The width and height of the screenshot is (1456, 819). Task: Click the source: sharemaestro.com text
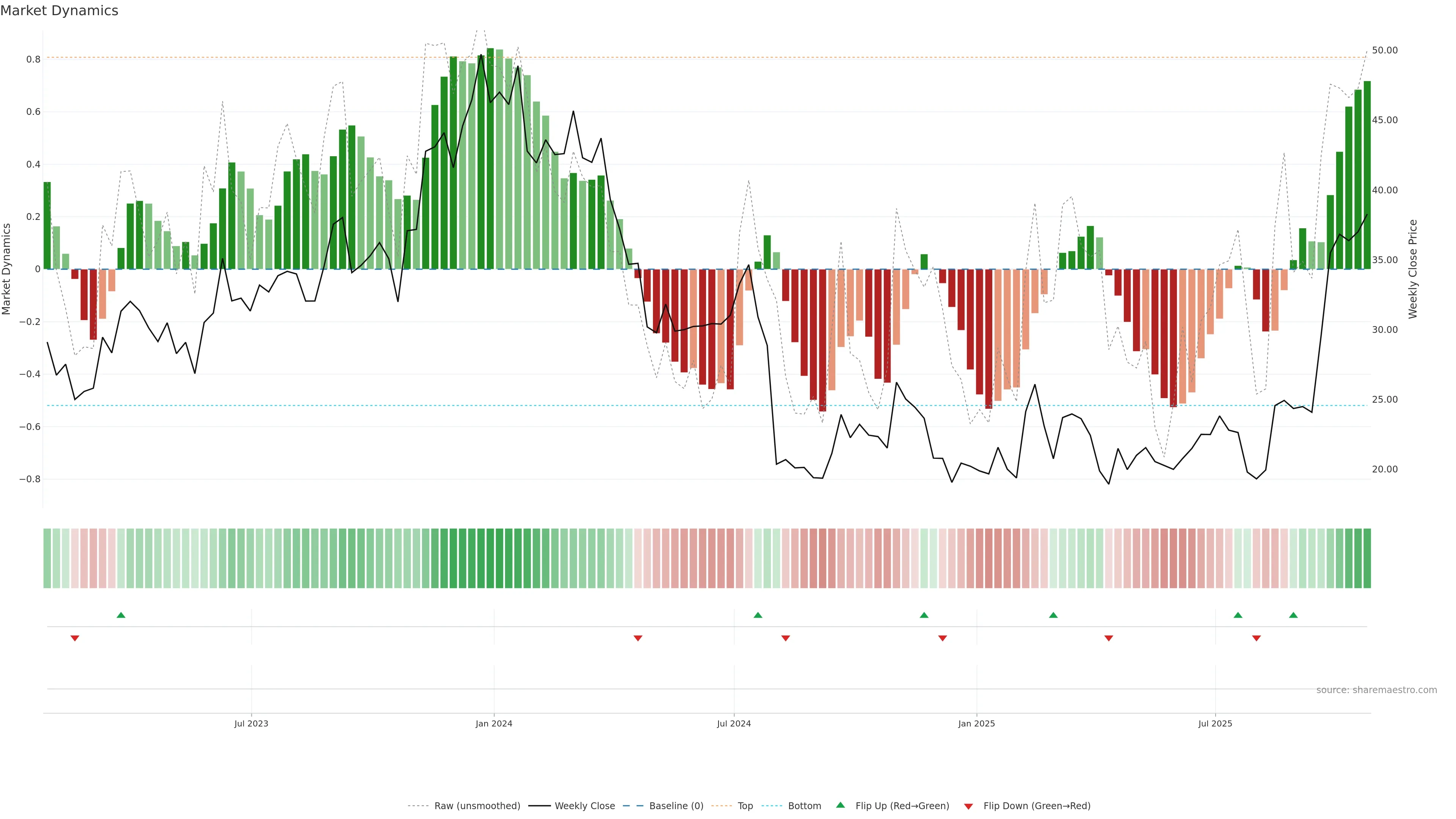[x=1376, y=690]
